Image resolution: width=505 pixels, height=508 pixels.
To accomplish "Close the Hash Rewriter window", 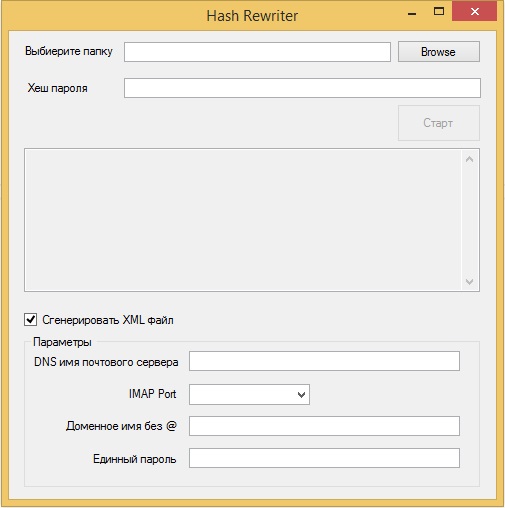I will click(x=474, y=11).
